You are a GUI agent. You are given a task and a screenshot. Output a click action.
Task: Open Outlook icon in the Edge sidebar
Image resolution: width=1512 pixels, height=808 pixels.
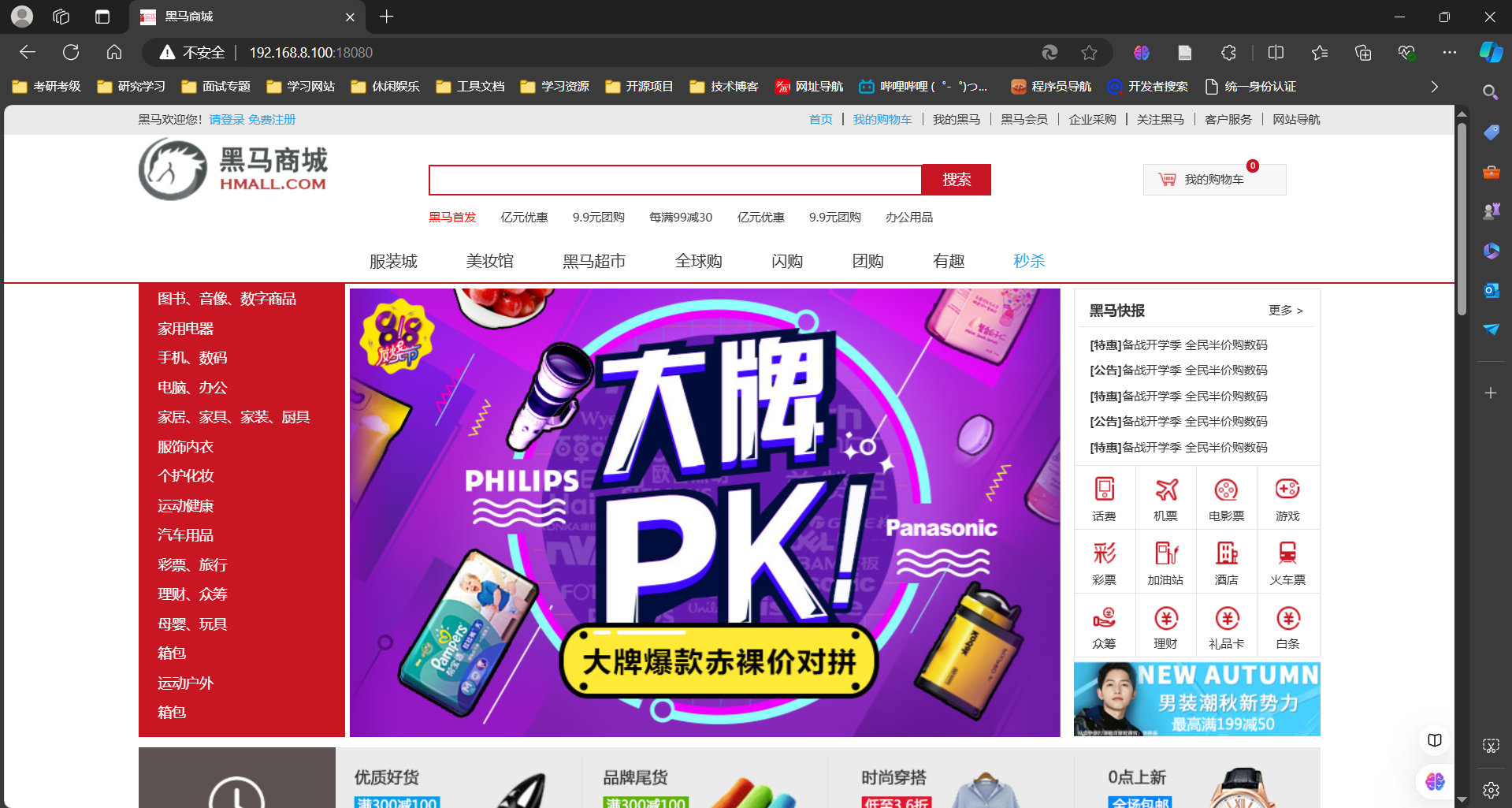pyautogui.click(x=1491, y=290)
